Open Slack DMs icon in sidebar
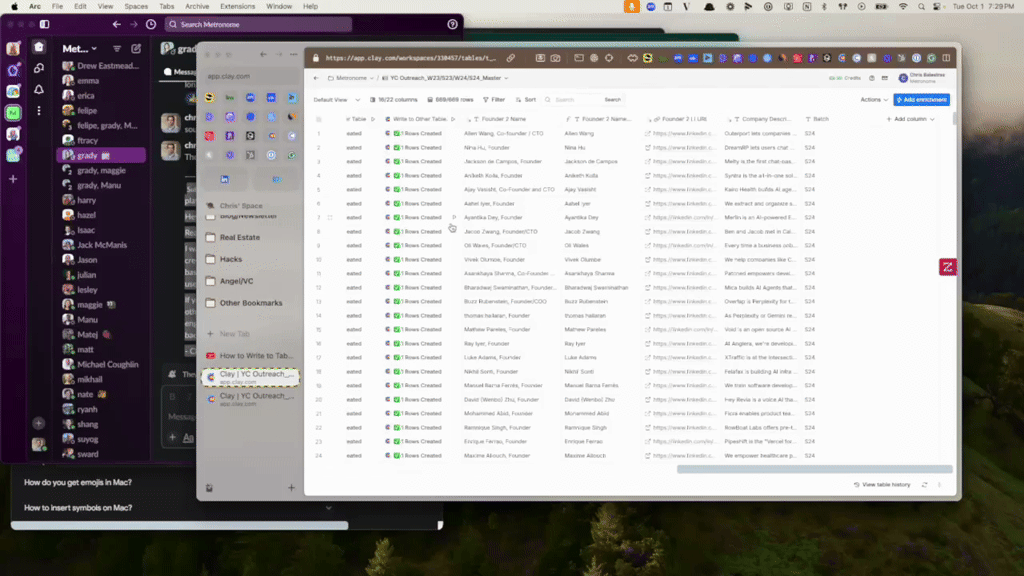The width and height of the screenshot is (1024, 576). coord(39,68)
